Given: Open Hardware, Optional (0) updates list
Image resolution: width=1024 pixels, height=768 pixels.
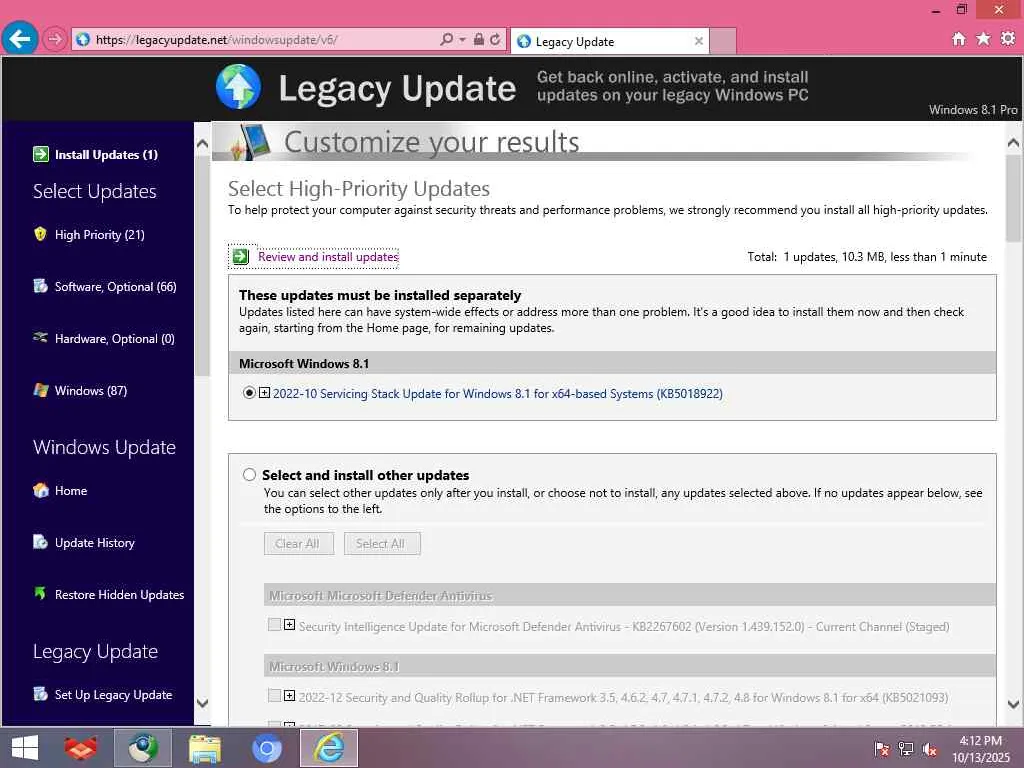Looking at the screenshot, I should tap(114, 338).
